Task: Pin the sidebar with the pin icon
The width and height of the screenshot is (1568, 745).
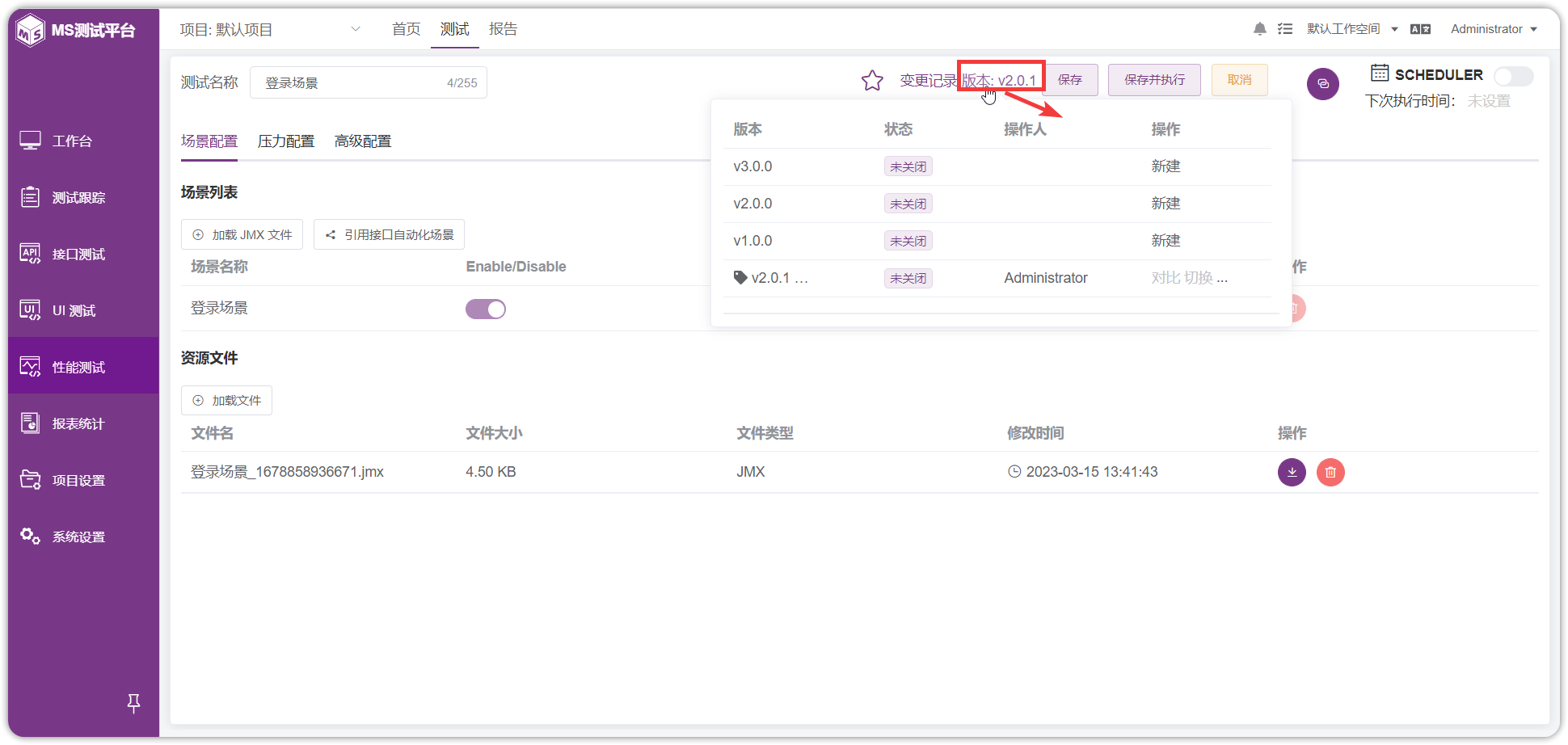Action: point(134,703)
